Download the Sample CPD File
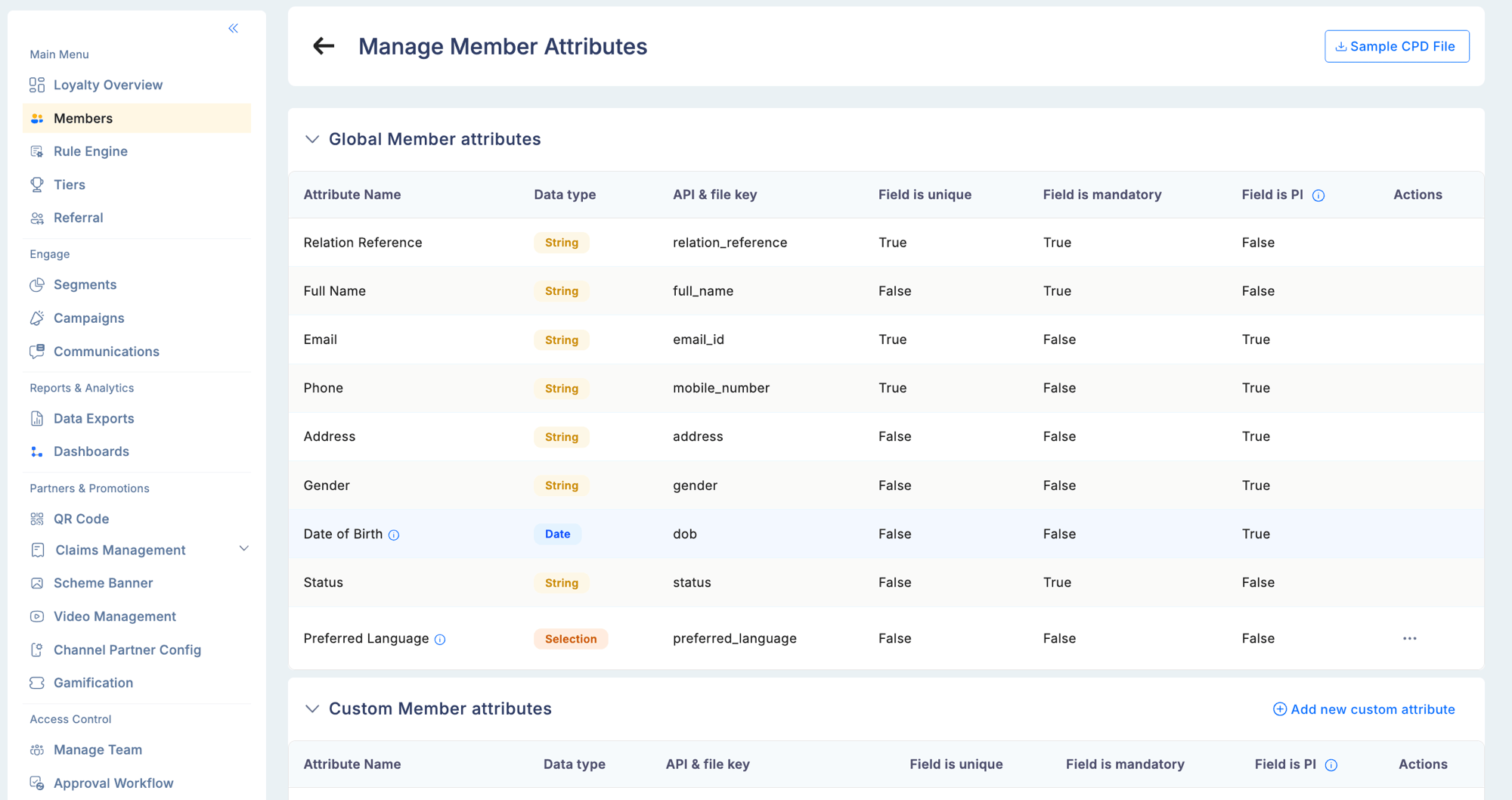 tap(1396, 46)
